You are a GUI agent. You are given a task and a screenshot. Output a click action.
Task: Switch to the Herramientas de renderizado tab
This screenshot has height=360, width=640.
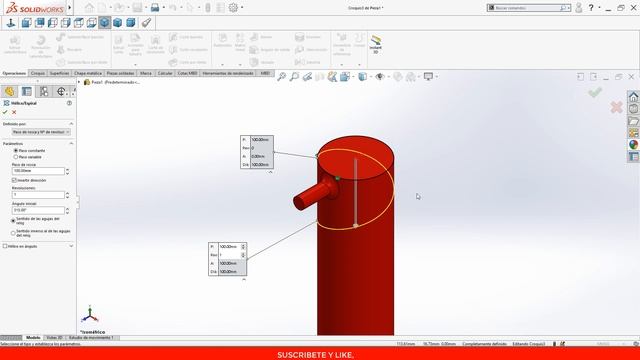point(229,73)
